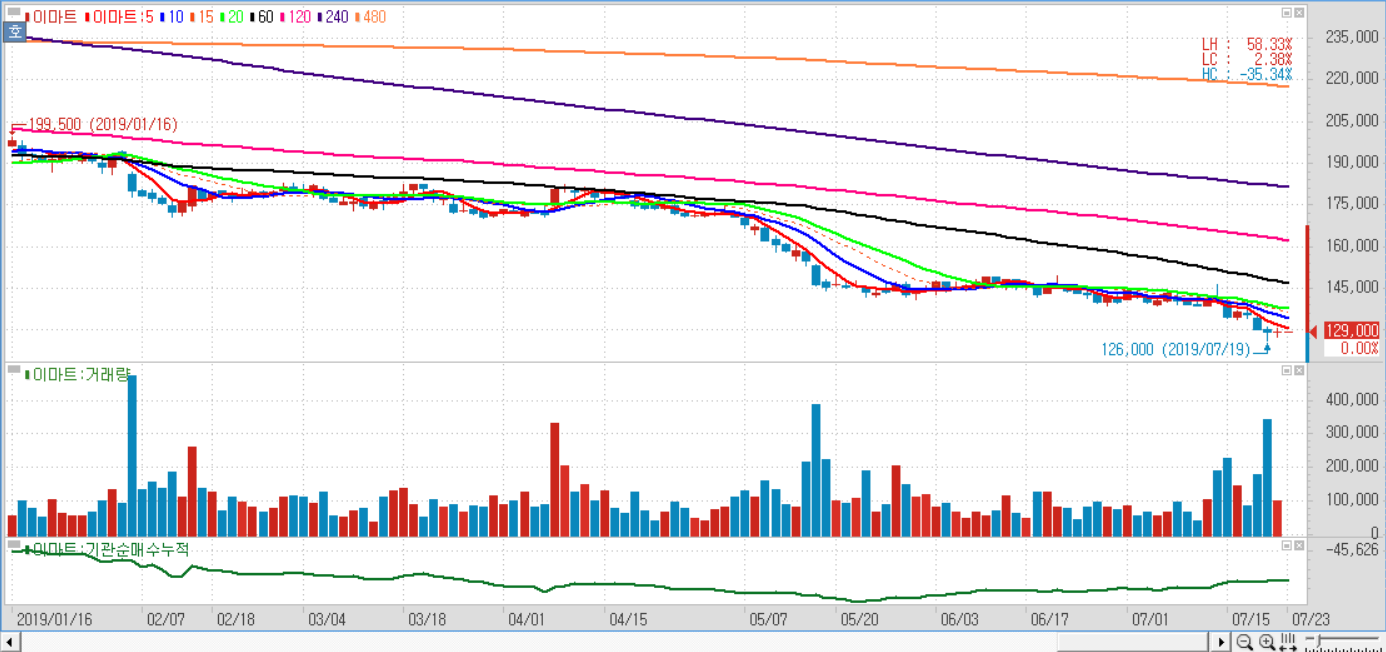Close the 거래량 volume pane
The height and width of the screenshot is (652, 1386).
click(1299, 371)
